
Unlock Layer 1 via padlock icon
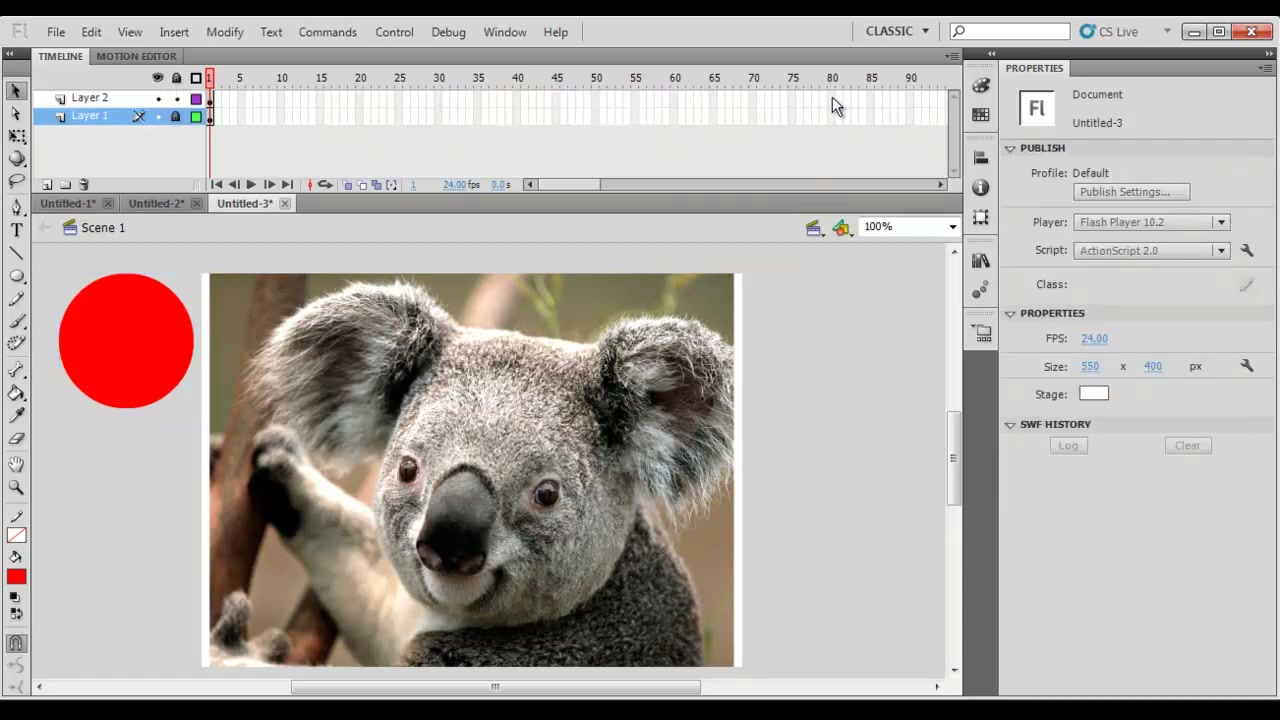pos(176,117)
